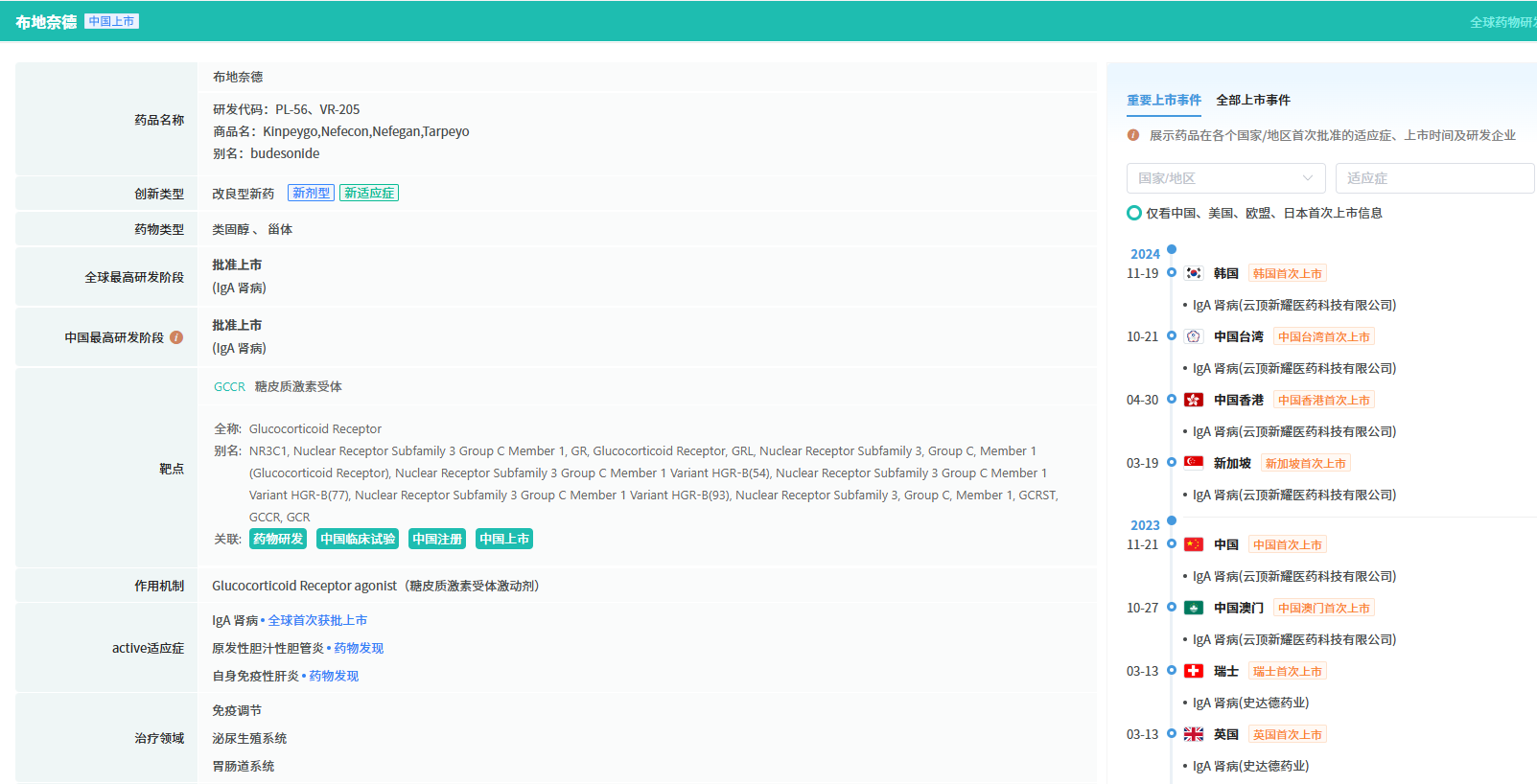The width and height of the screenshot is (1537, 784).
Task: Click the IgA 肾病(史达德药业) entry under 瑞士
Action: coord(1250,703)
